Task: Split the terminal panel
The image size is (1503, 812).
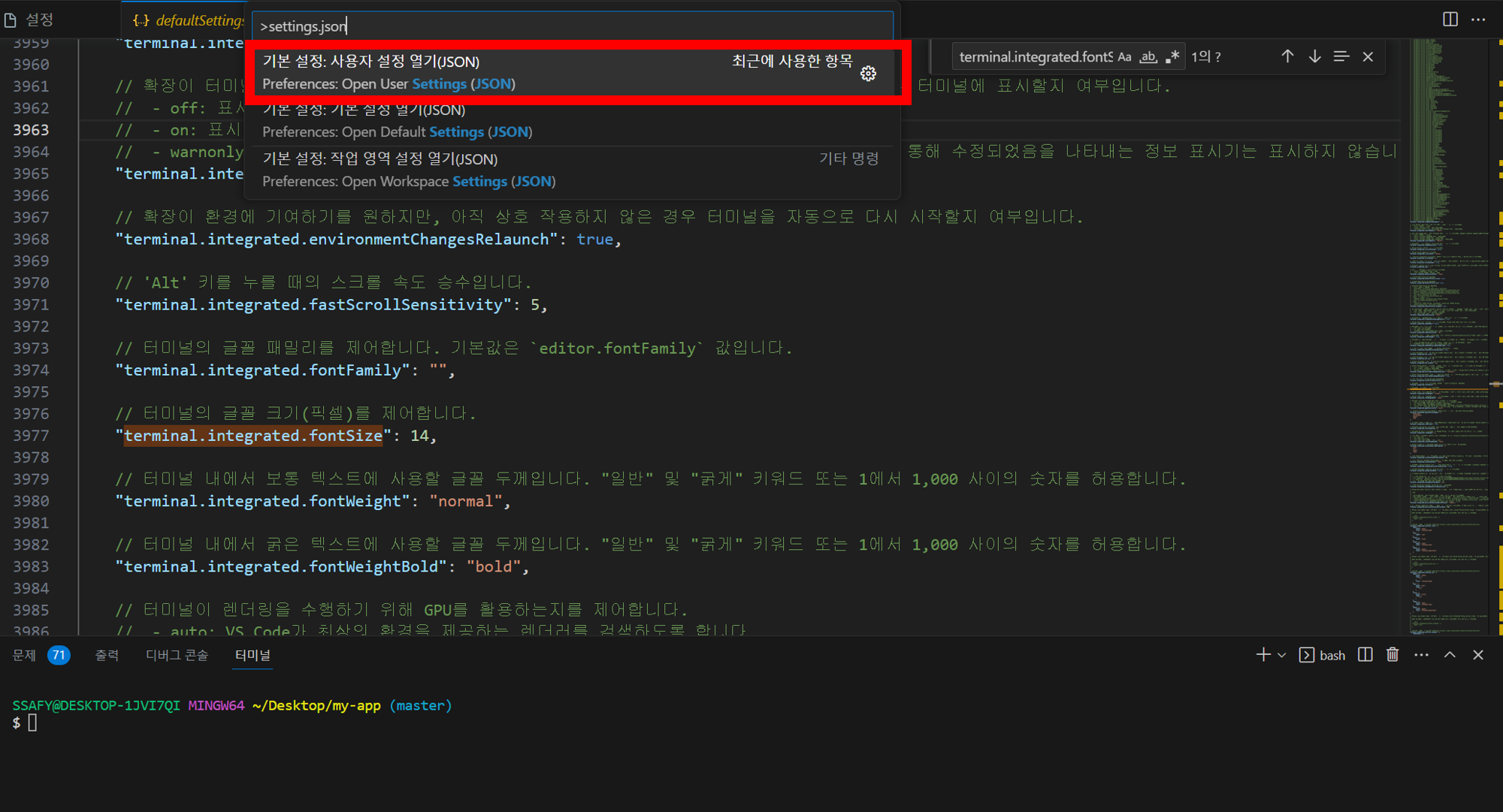Action: click(1365, 654)
